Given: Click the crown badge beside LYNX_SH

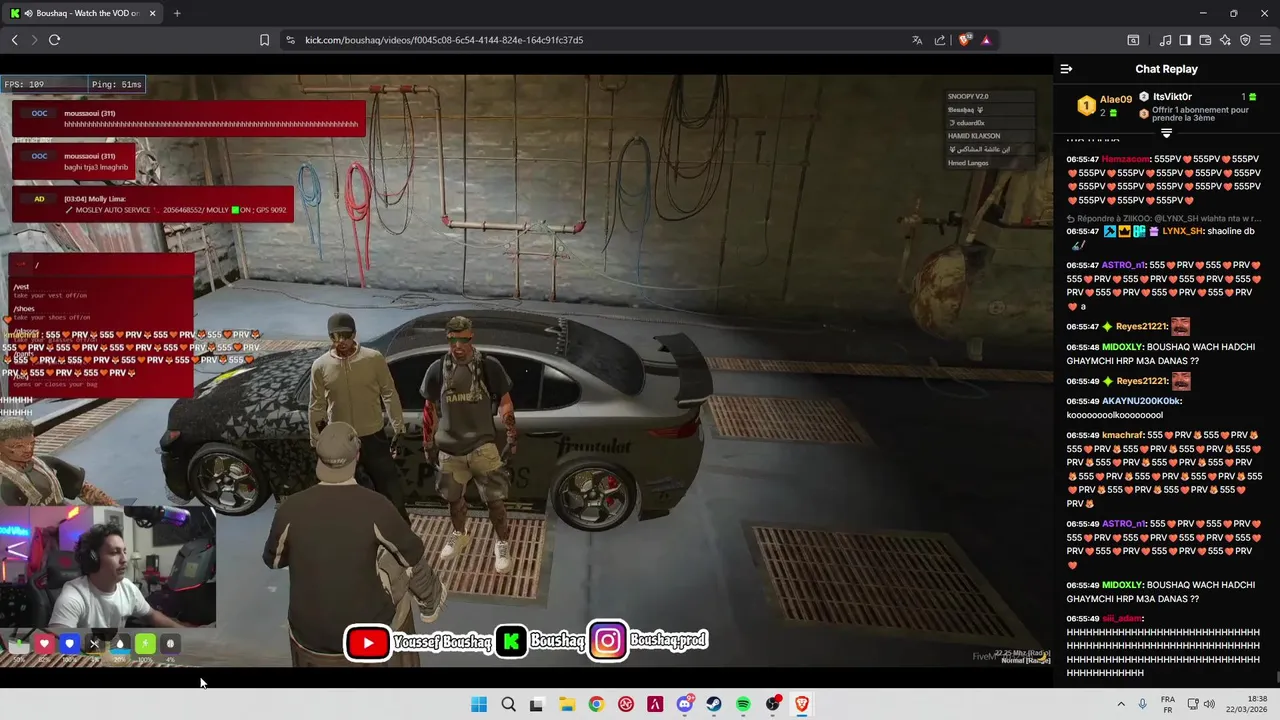Looking at the screenshot, I should point(1124,231).
